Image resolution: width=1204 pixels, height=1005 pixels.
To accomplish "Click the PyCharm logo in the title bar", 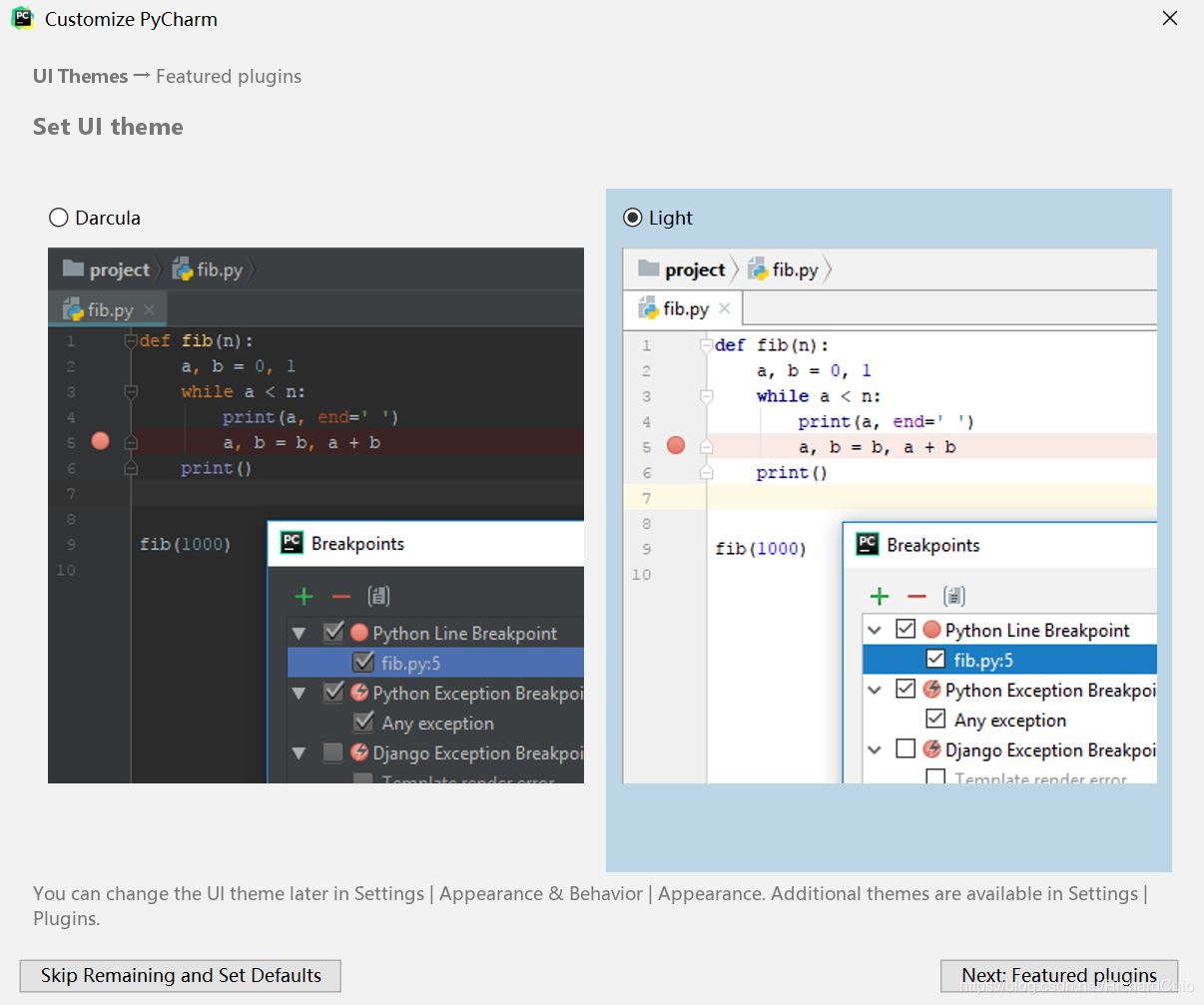I will click(x=22, y=19).
